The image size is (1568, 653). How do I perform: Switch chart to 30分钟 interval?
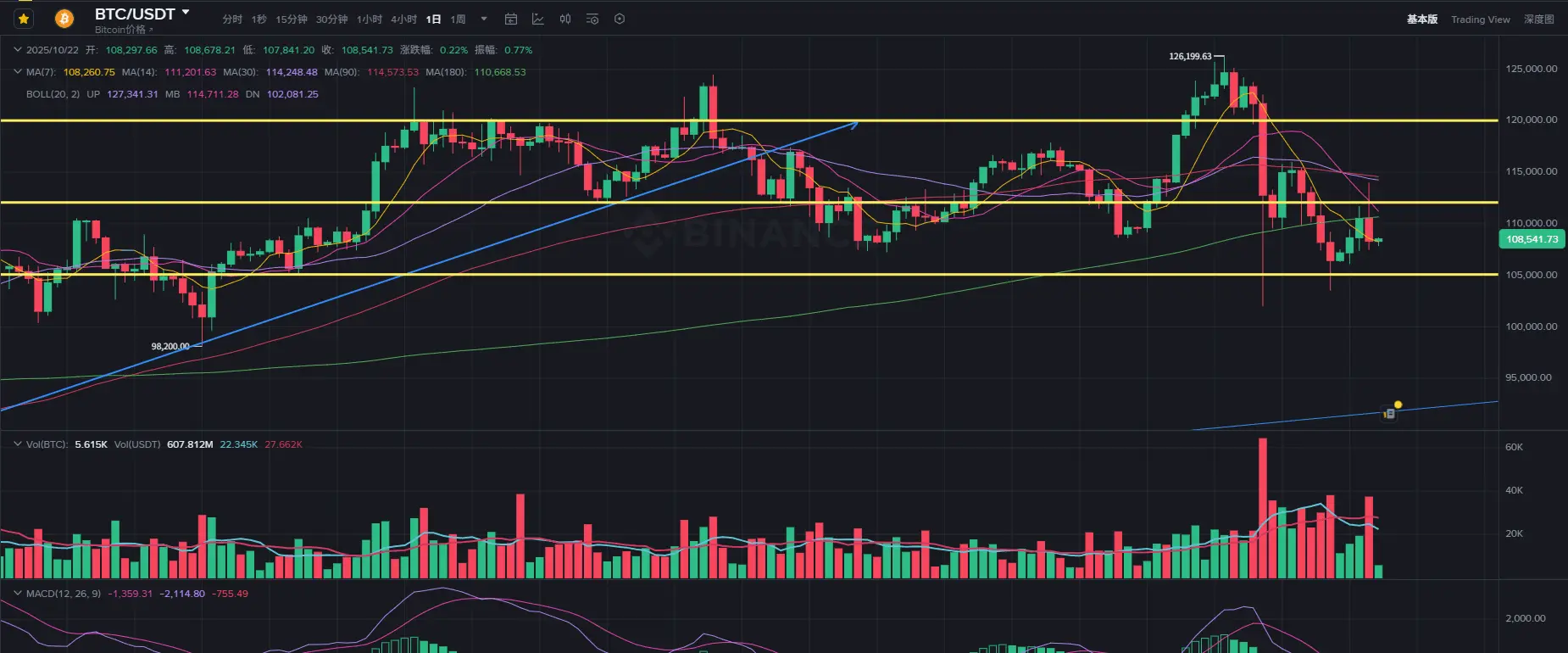pyautogui.click(x=332, y=20)
